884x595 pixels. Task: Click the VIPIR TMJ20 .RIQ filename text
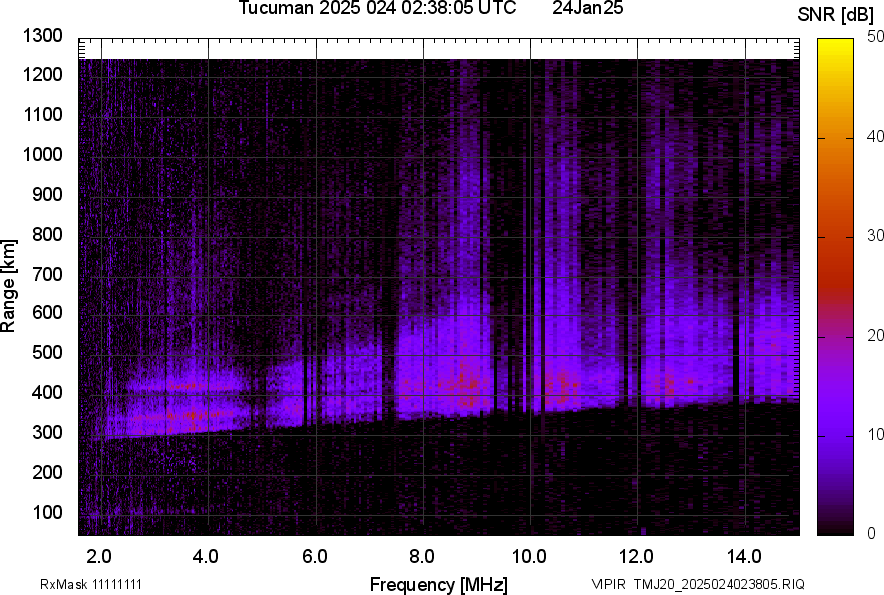point(697,584)
